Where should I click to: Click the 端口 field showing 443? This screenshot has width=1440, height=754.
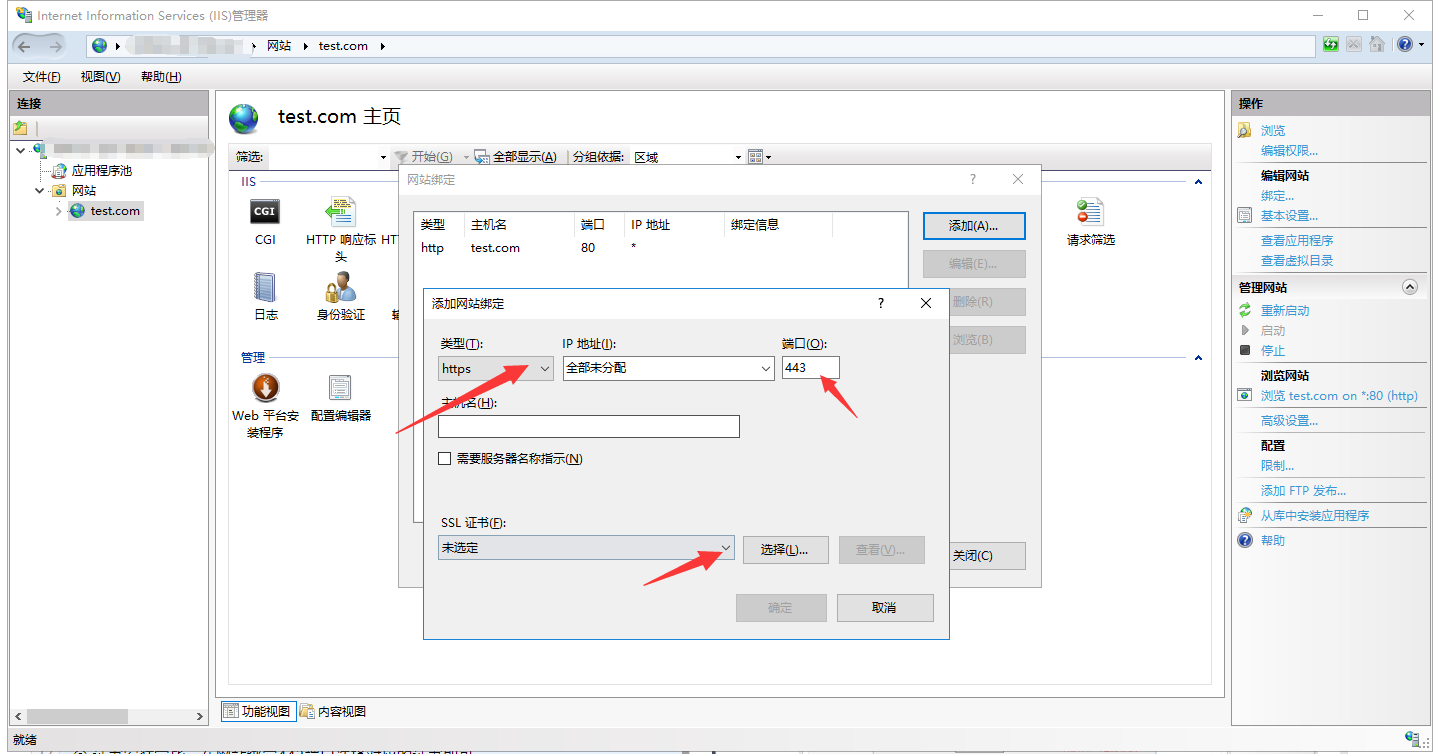810,368
